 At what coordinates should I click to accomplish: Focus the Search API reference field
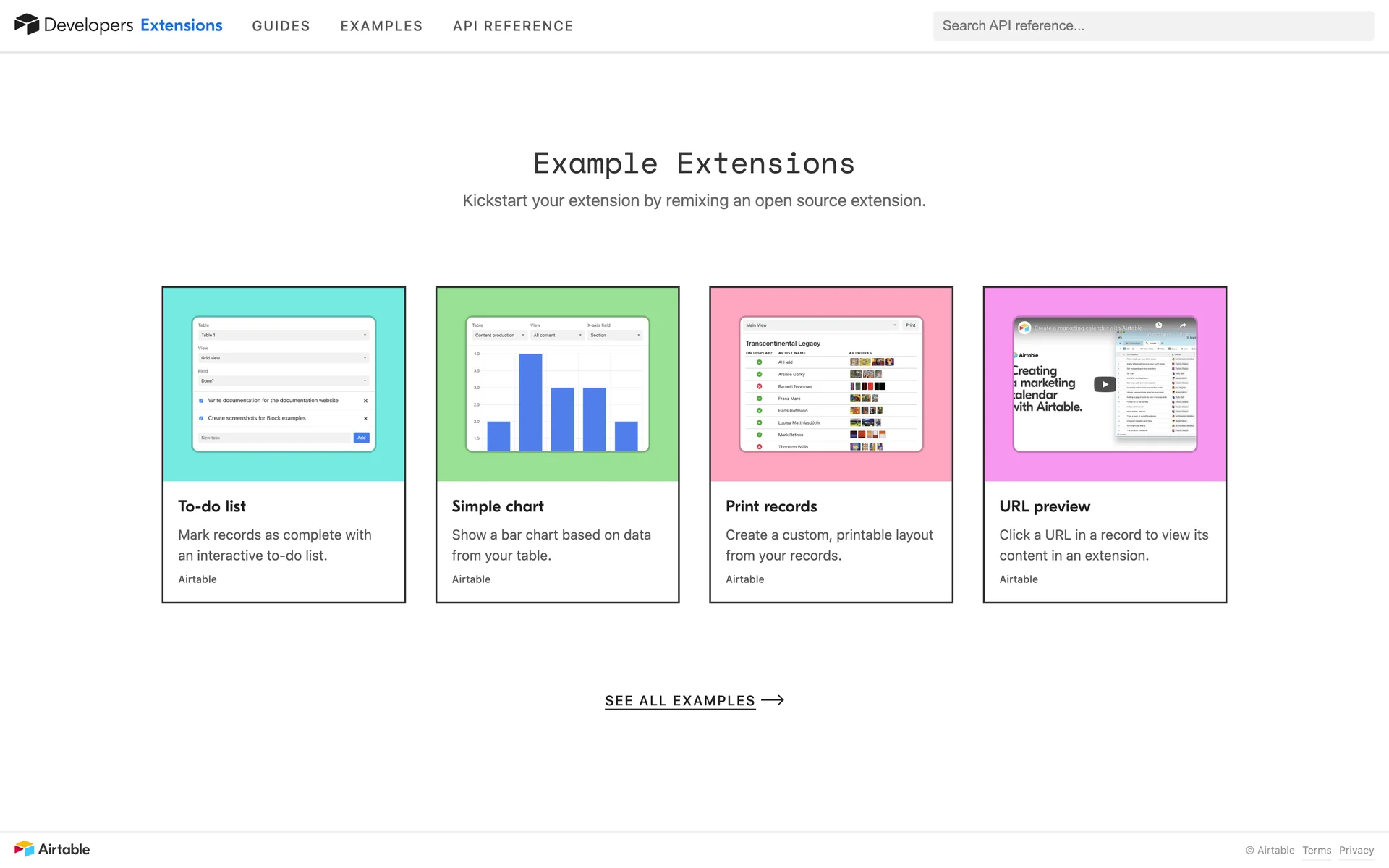coord(1152,26)
